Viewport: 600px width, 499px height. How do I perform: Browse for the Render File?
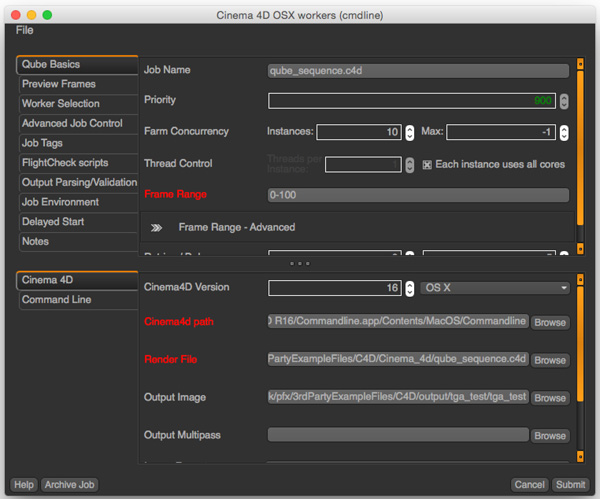tap(550, 360)
